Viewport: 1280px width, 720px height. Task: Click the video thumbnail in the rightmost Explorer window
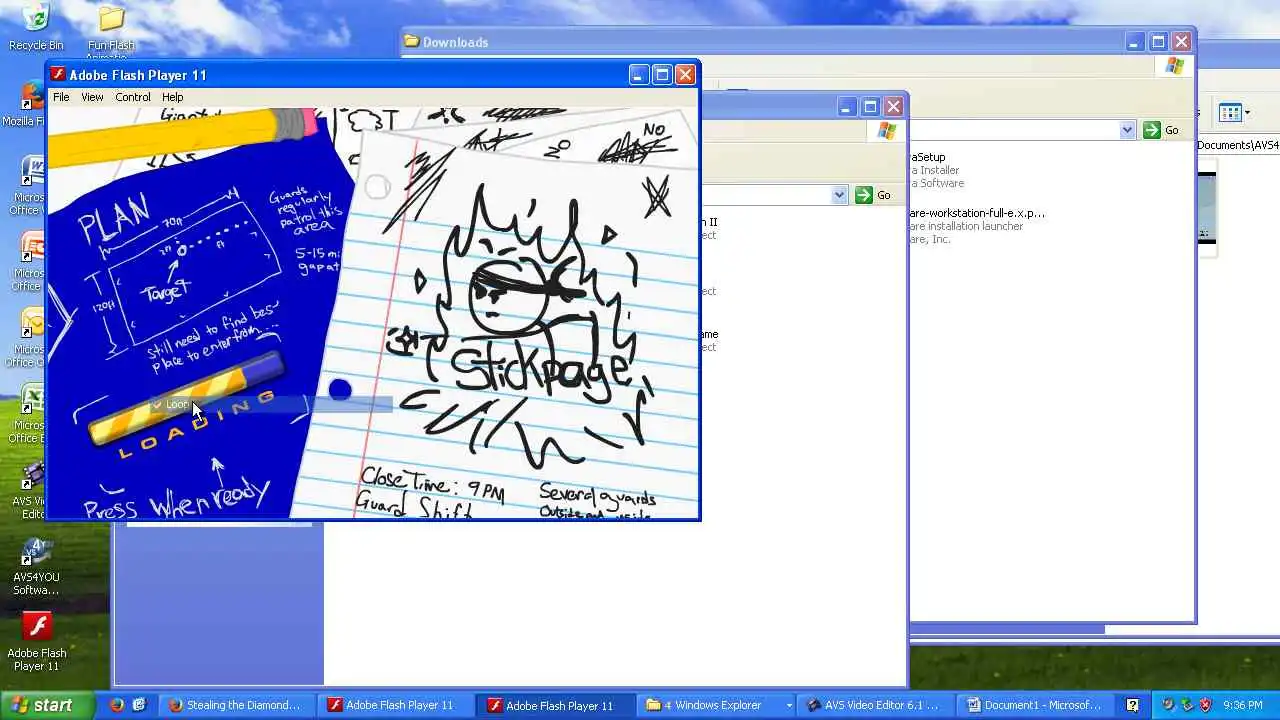point(1207,210)
